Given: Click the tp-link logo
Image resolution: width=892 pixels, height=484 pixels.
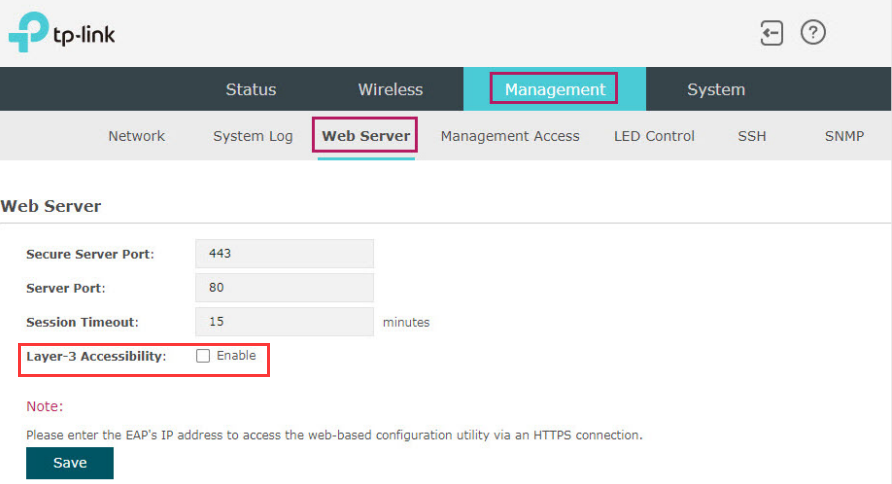Looking at the screenshot, I should pyautogui.click(x=61, y=32).
